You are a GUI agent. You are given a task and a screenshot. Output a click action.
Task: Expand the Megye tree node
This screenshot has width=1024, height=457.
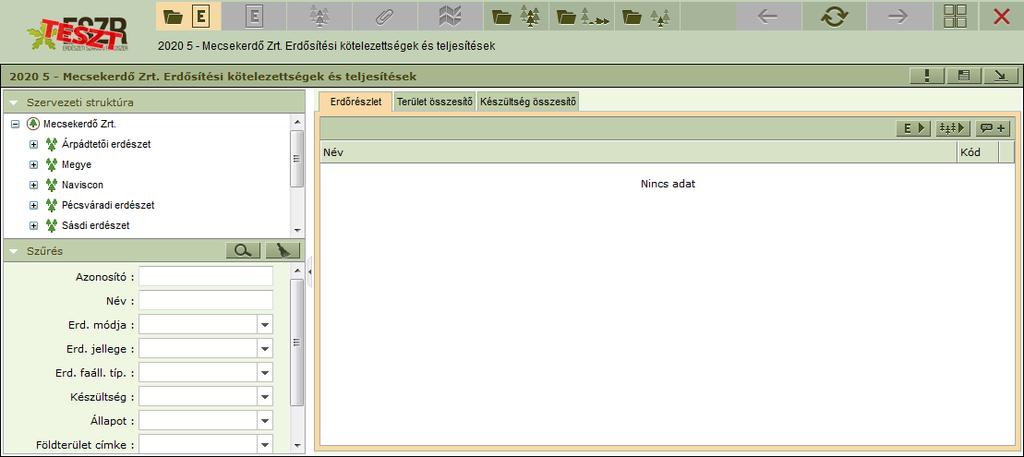point(34,165)
